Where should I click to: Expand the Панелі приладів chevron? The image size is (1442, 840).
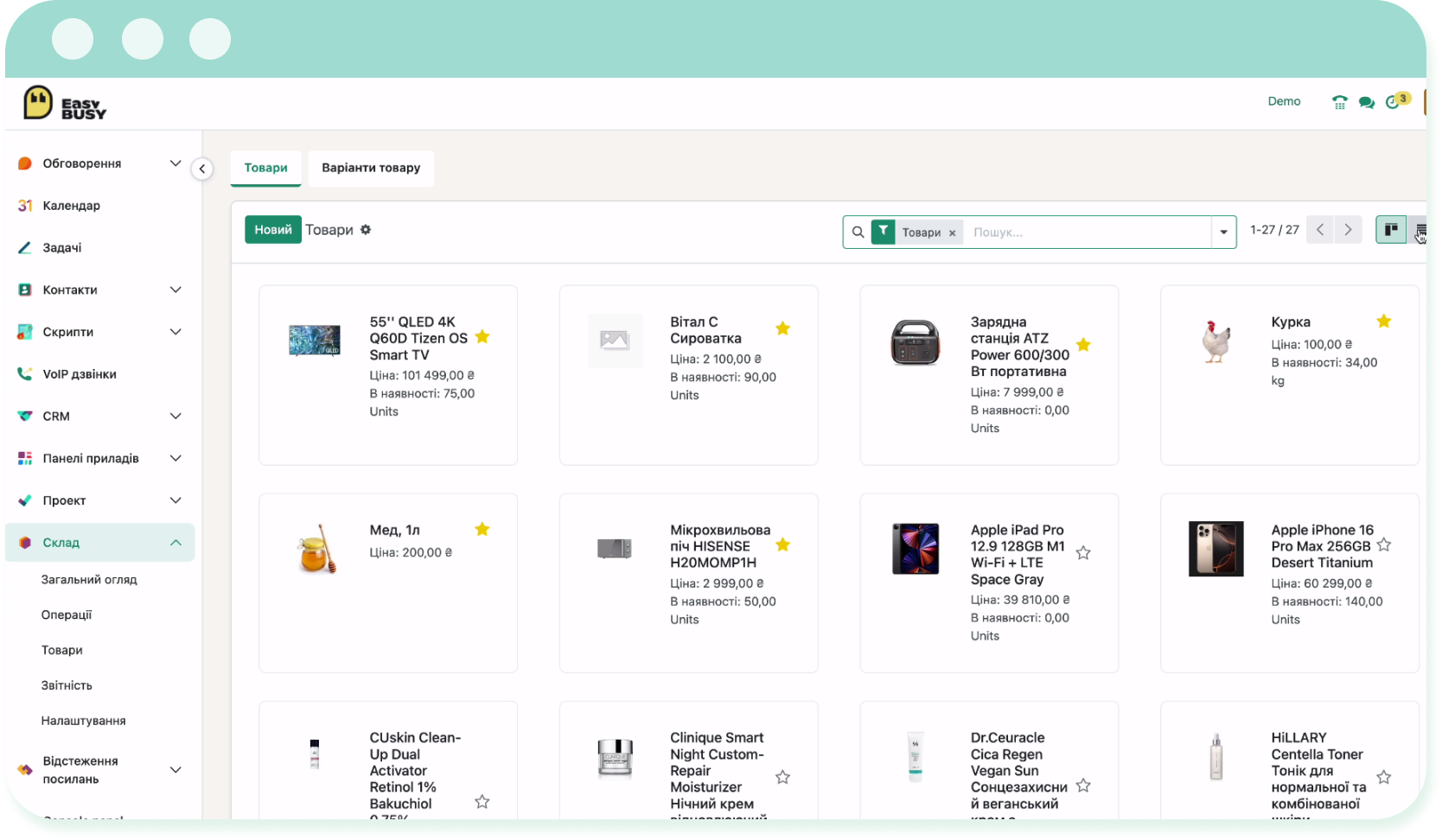point(175,458)
